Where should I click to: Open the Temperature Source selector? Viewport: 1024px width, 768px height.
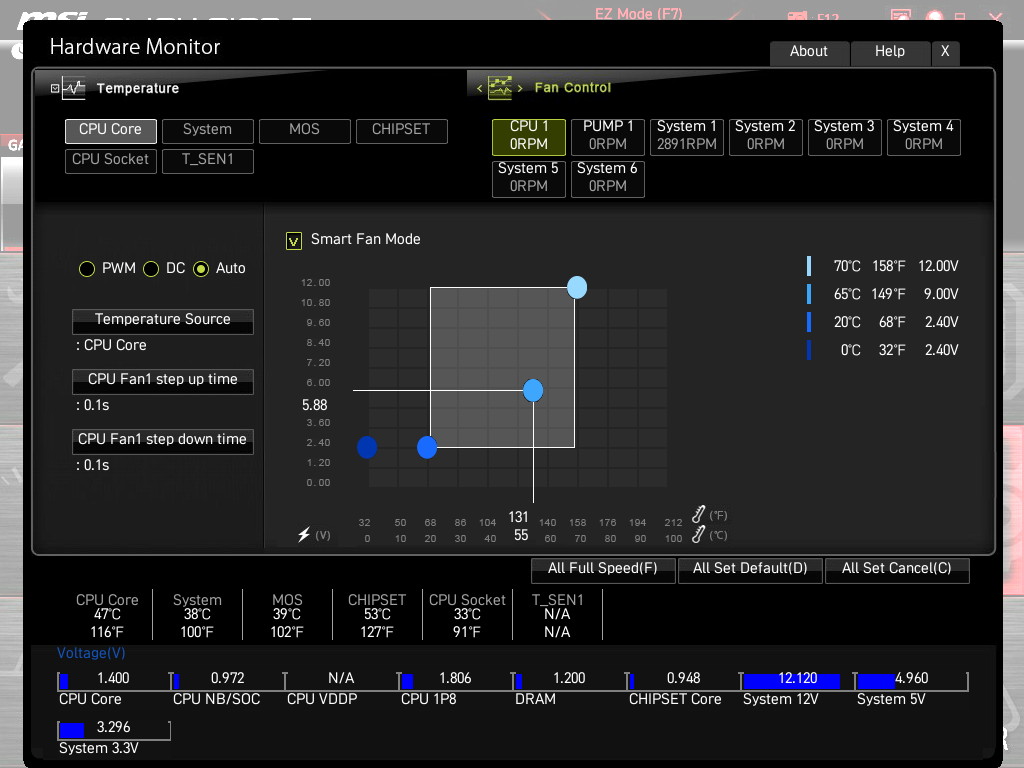[163, 321]
